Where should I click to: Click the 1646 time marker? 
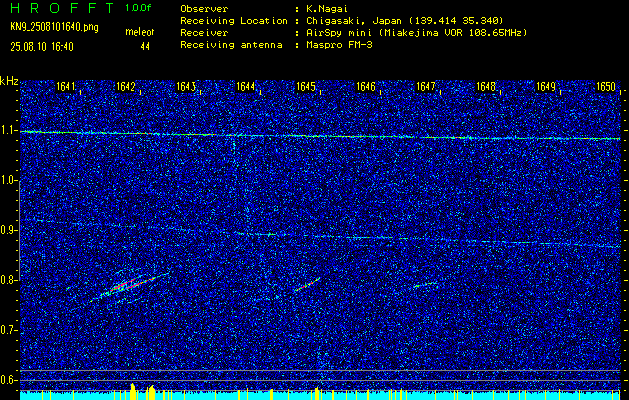366,86
